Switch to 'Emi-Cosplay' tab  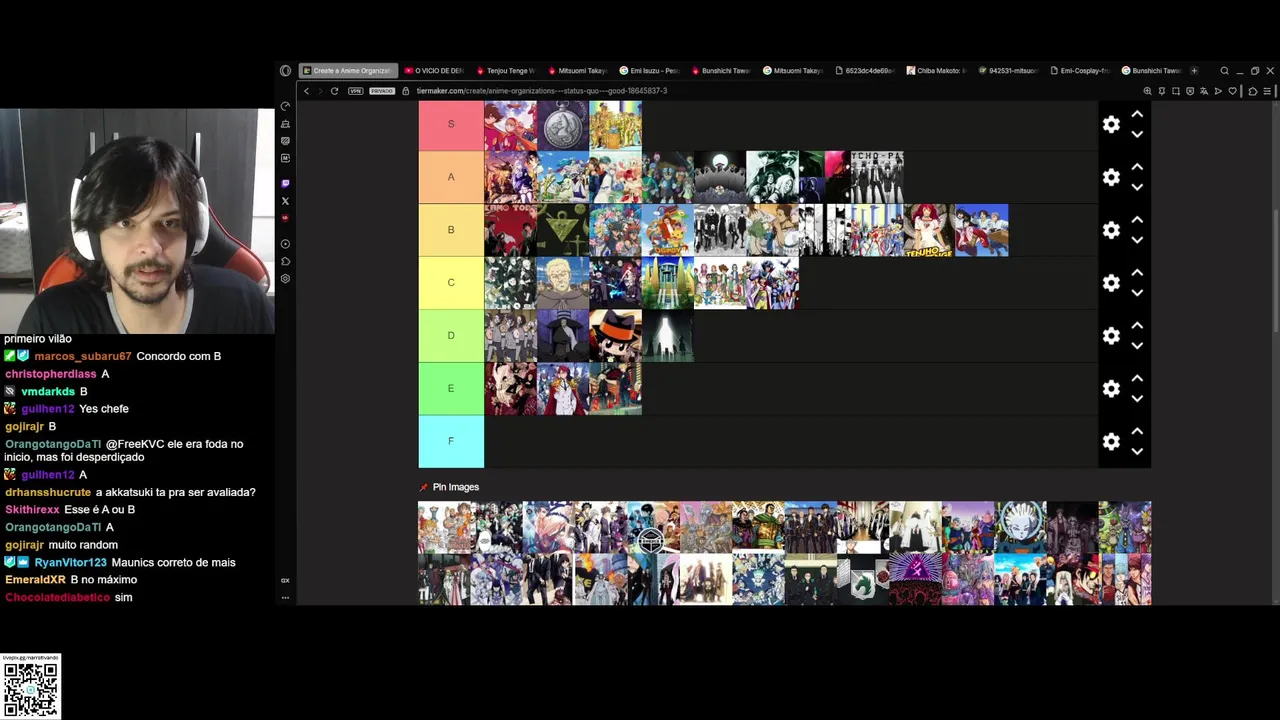click(x=1081, y=71)
